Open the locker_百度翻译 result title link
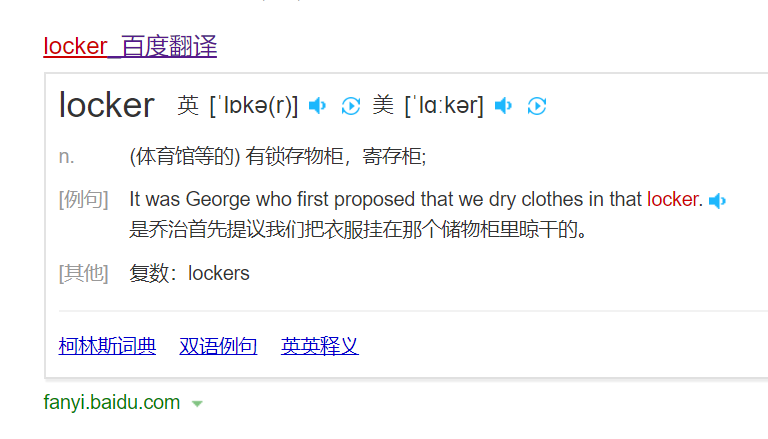The image size is (768, 439). tap(130, 46)
